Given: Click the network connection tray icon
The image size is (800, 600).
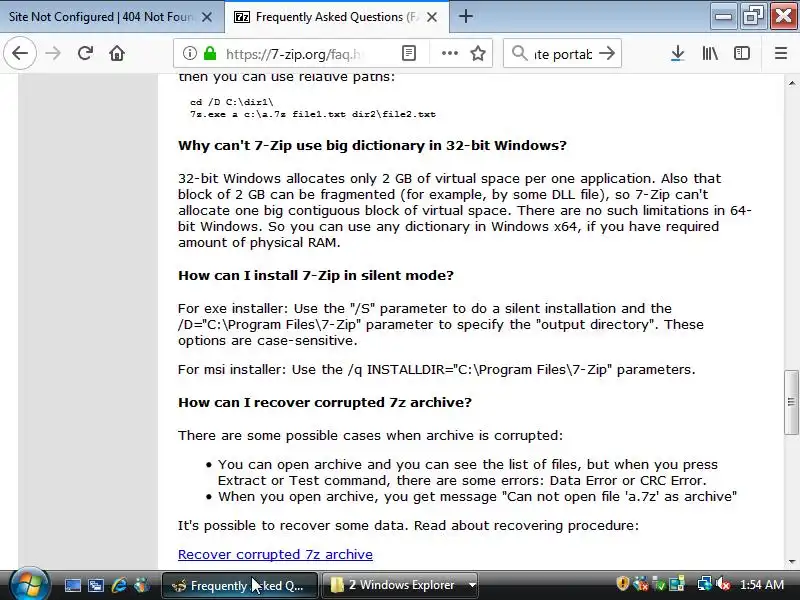Looking at the screenshot, I should (x=705, y=584).
